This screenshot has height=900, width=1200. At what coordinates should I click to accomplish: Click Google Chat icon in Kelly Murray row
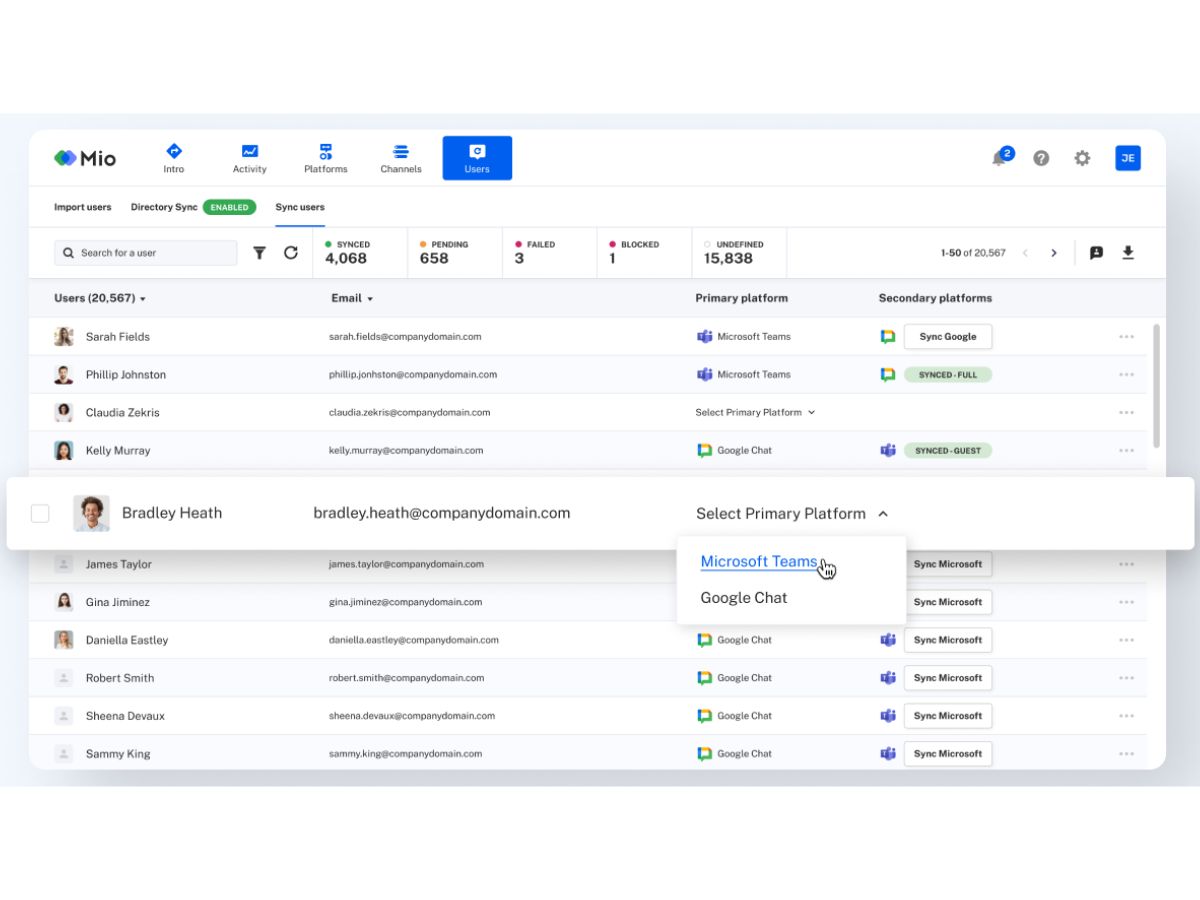[705, 450]
